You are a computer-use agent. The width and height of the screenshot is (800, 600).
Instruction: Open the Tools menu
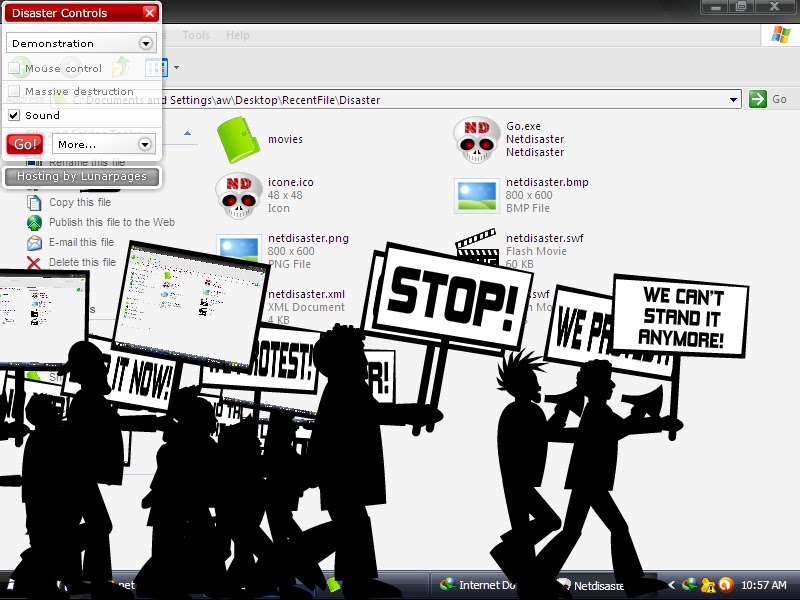tap(196, 35)
